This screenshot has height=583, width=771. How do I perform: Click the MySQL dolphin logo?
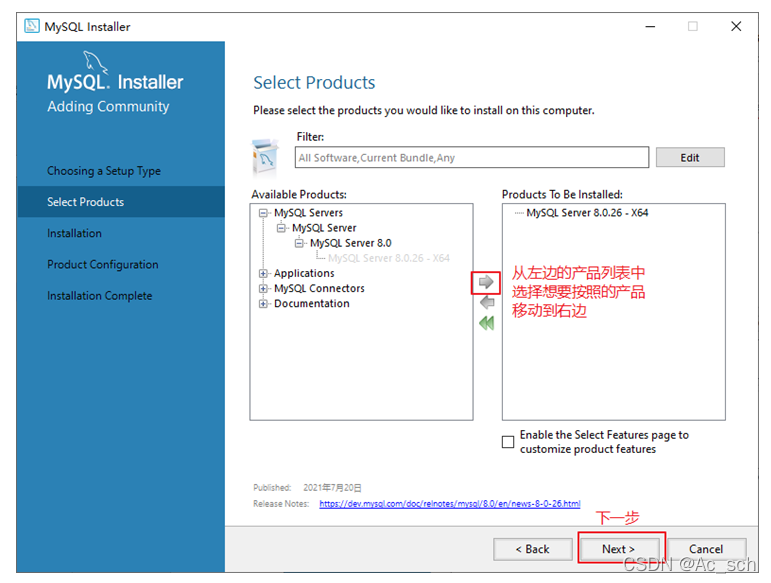95,62
